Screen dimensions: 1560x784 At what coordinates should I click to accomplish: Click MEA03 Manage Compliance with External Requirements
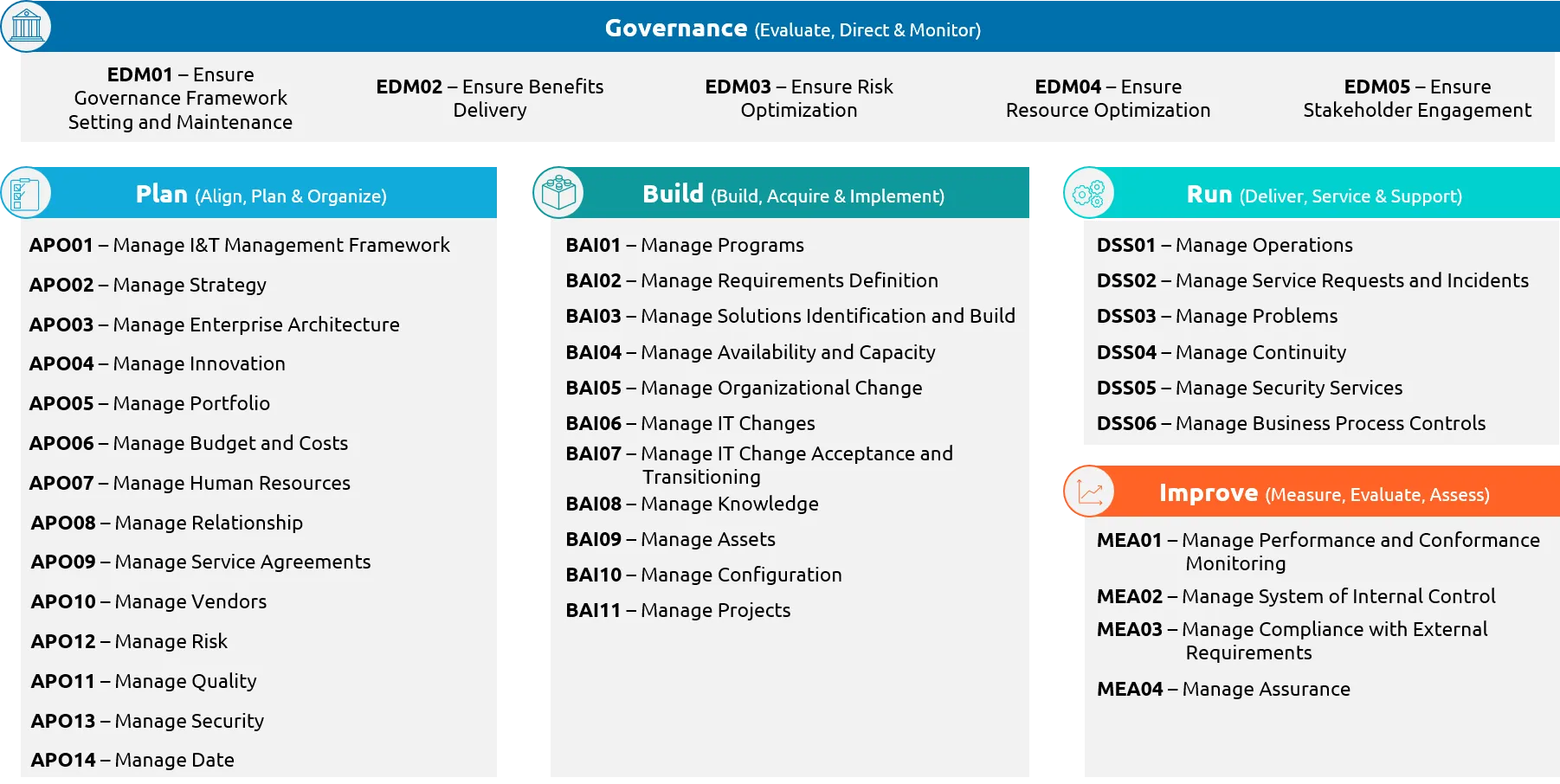1292,640
